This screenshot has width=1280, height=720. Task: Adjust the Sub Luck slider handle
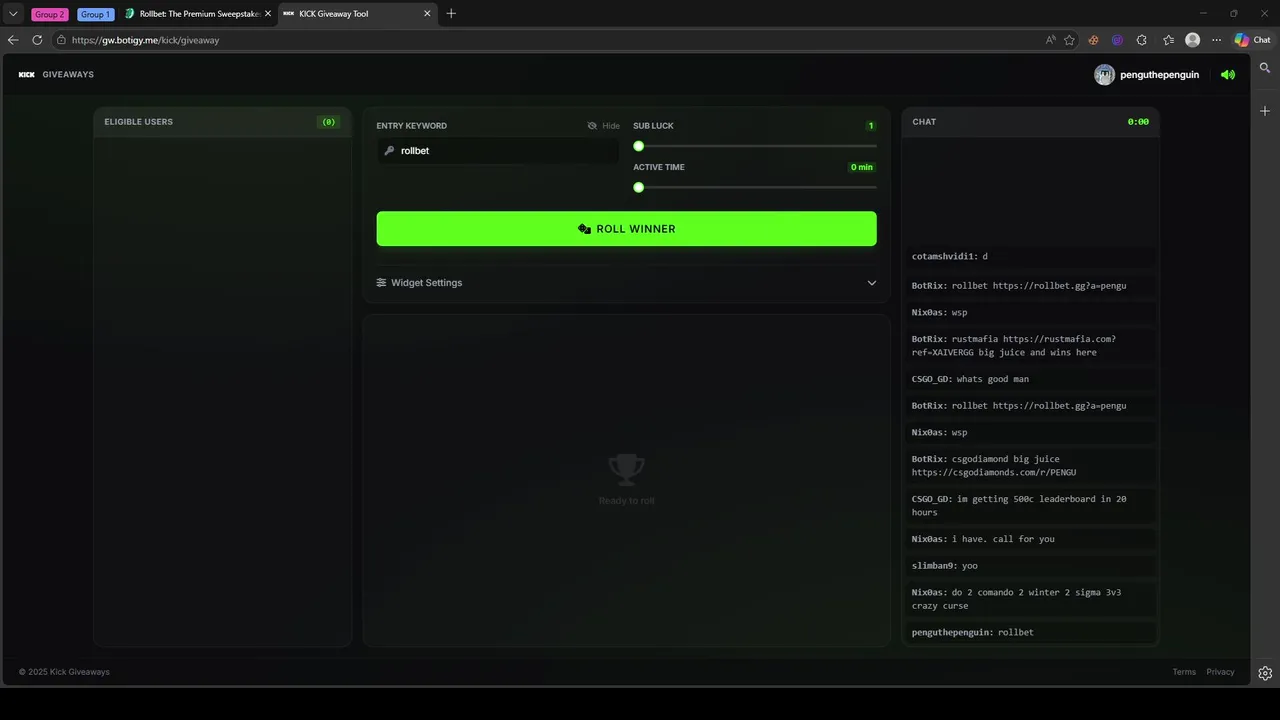coord(638,146)
